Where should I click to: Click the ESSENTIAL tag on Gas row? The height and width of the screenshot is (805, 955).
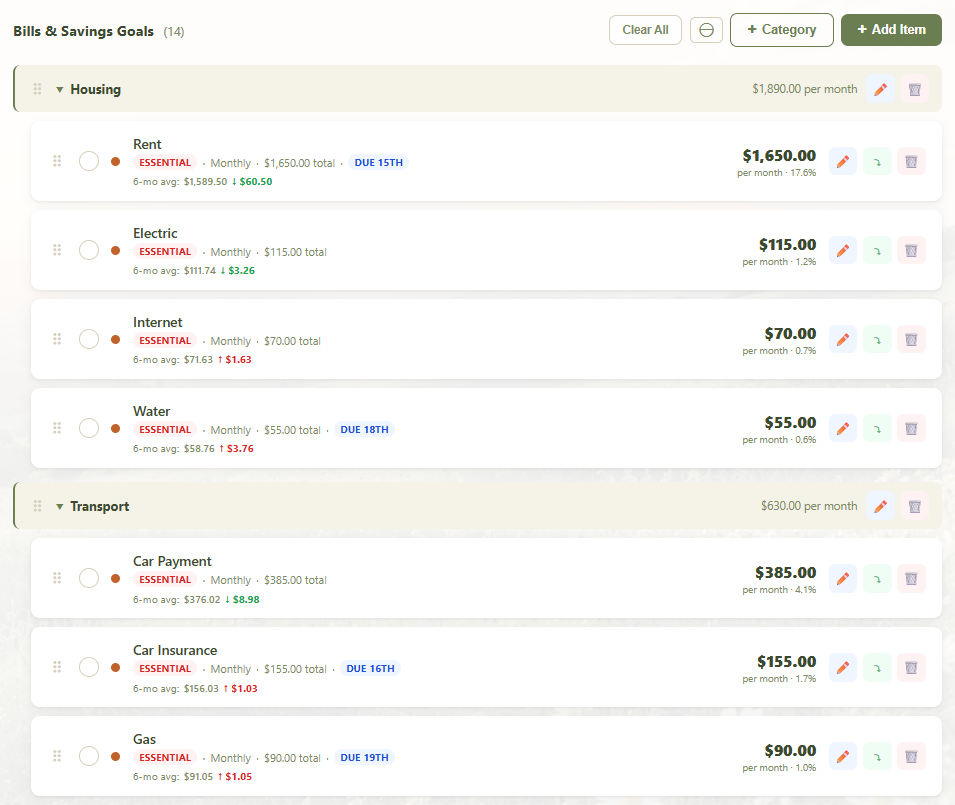pos(165,758)
